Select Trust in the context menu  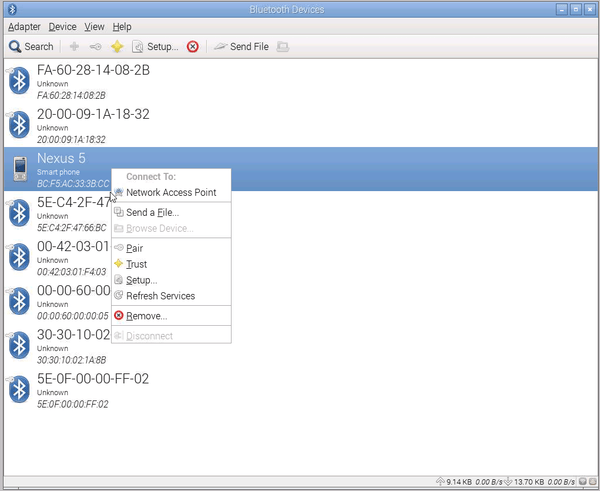pyautogui.click(x=136, y=264)
